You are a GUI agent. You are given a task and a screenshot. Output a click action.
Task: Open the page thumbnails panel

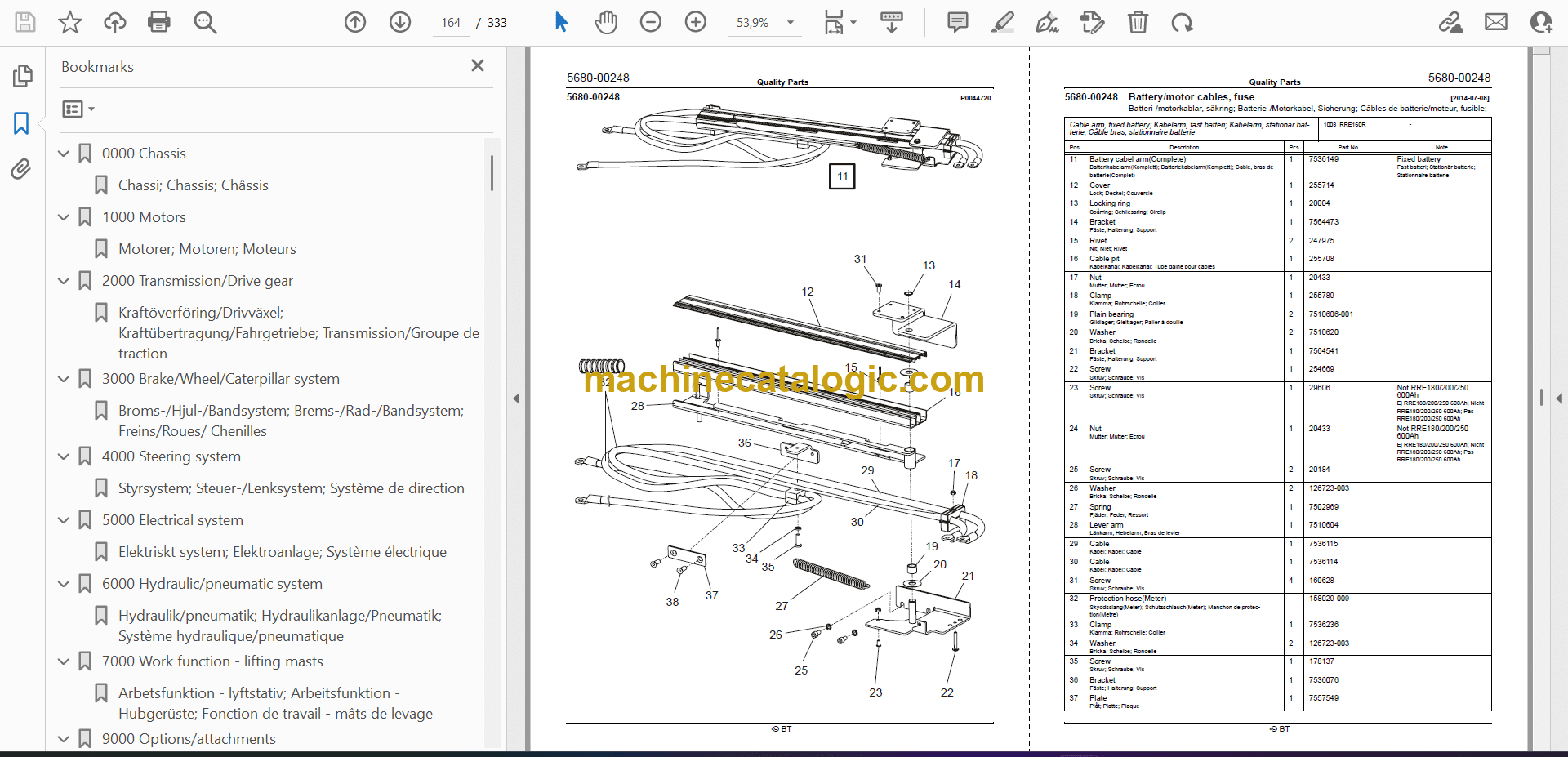22,76
